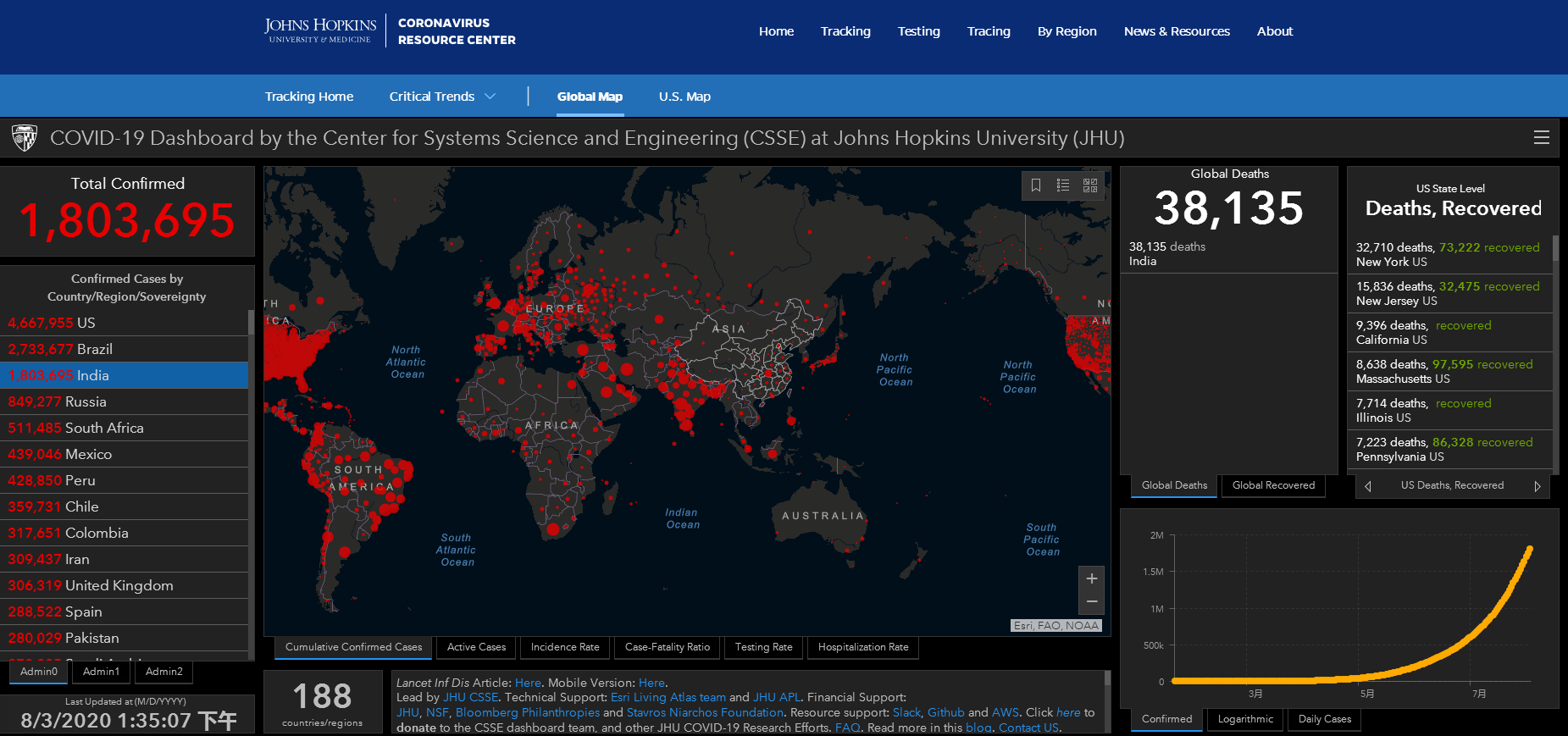Click the JHU shield logo in header

pyautogui.click(x=25, y=138)
